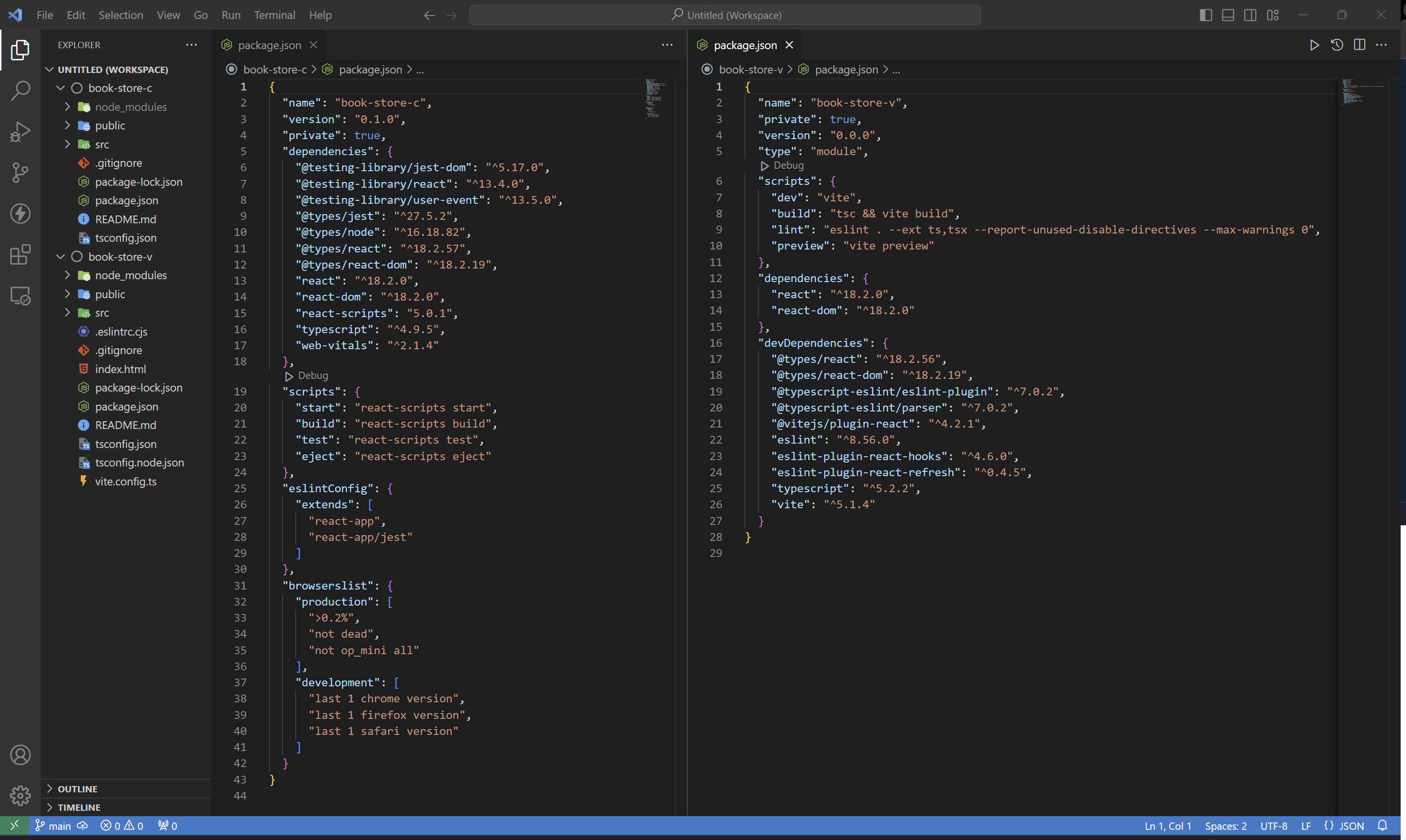Split the right editor
This screenshot has height=840, width=1406.
1359,45
